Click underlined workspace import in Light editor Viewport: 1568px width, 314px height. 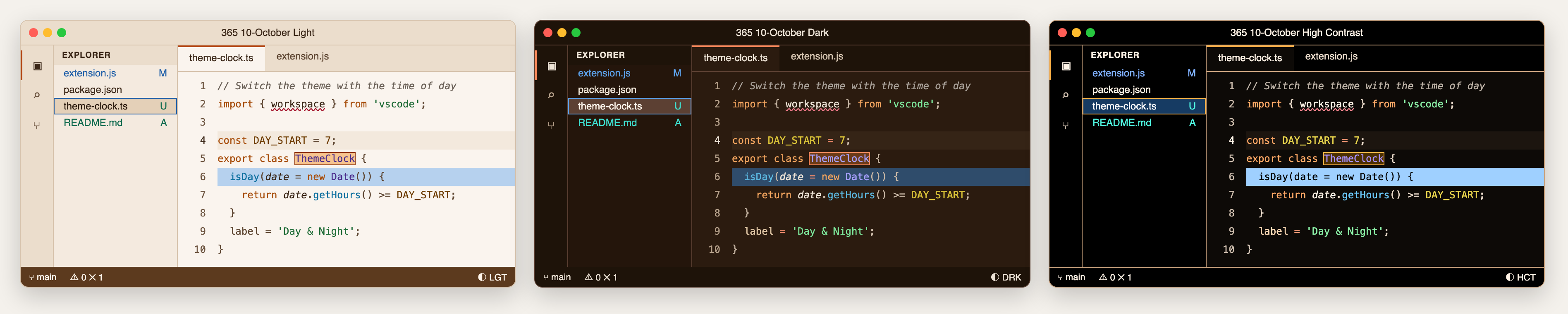point(298,104)
